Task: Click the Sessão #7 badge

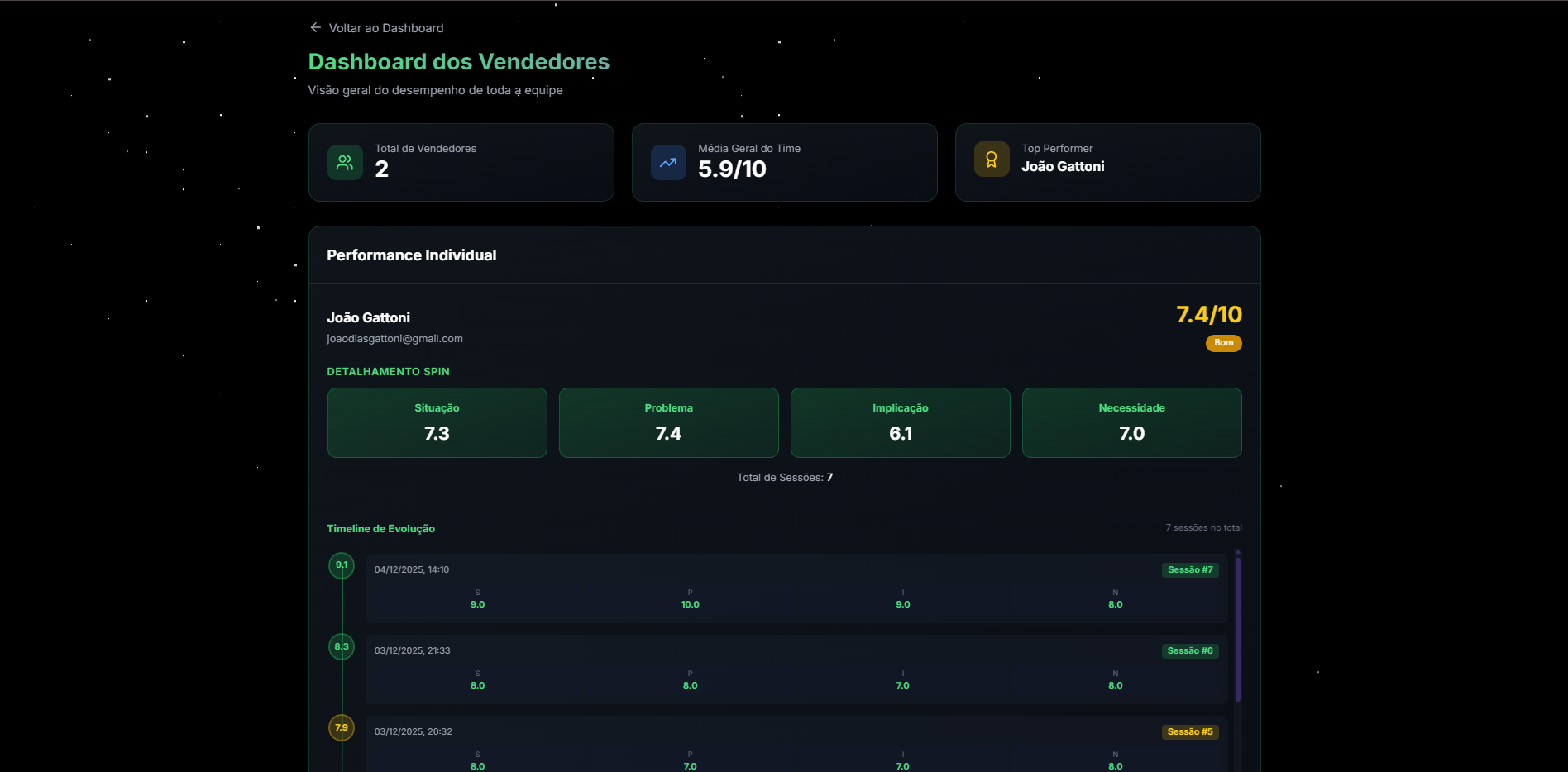Action: 1189,569
